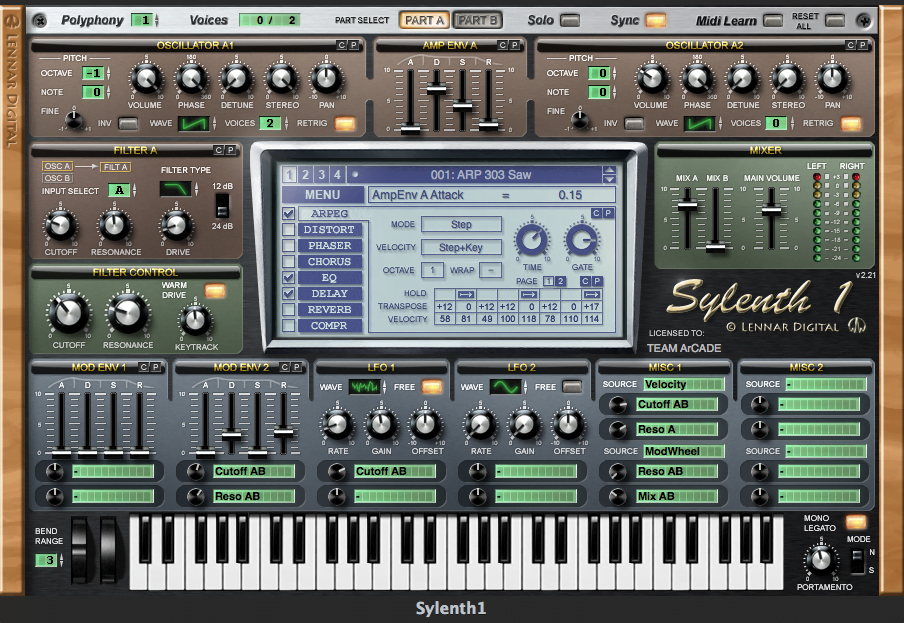
Task: Click the Oscillator A1 detune knob
Action: pyautogui.click(x=236, y=79)
